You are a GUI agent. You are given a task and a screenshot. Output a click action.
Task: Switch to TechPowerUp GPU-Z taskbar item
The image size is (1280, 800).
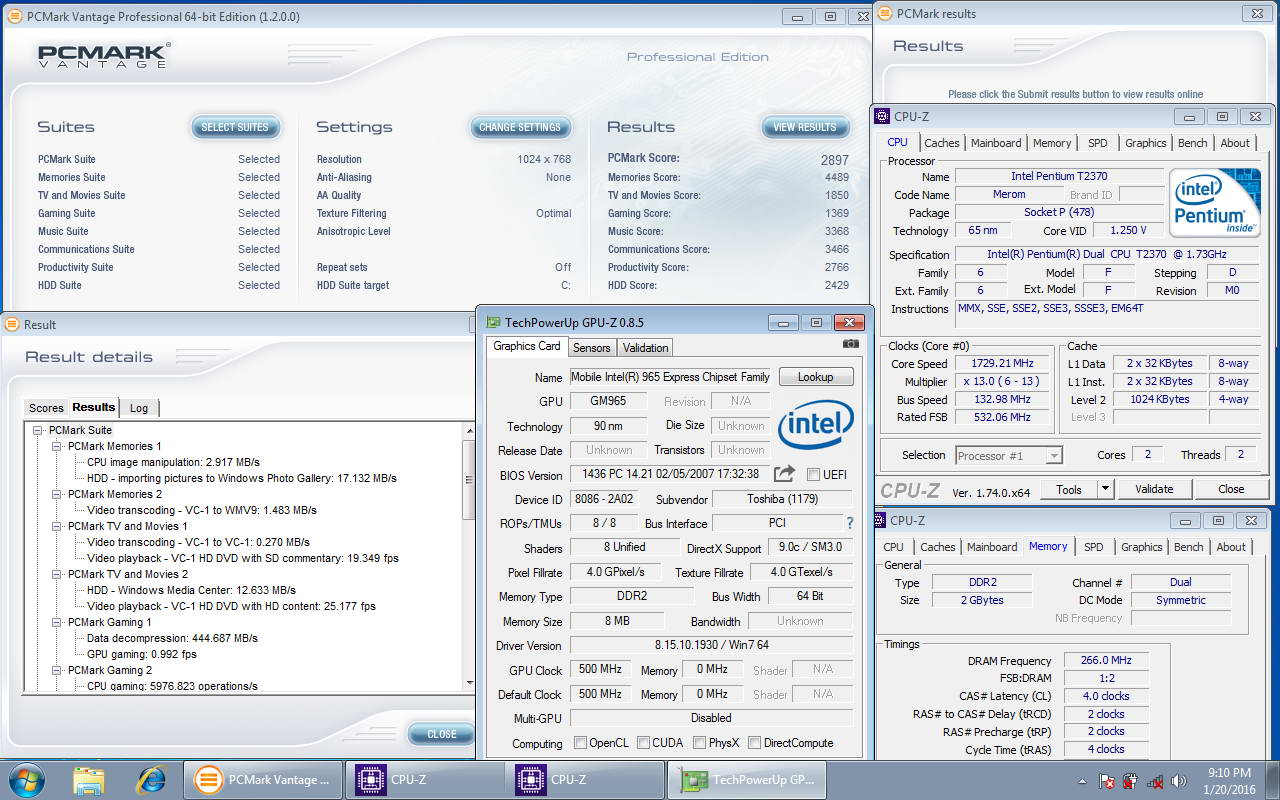point(746,780)
